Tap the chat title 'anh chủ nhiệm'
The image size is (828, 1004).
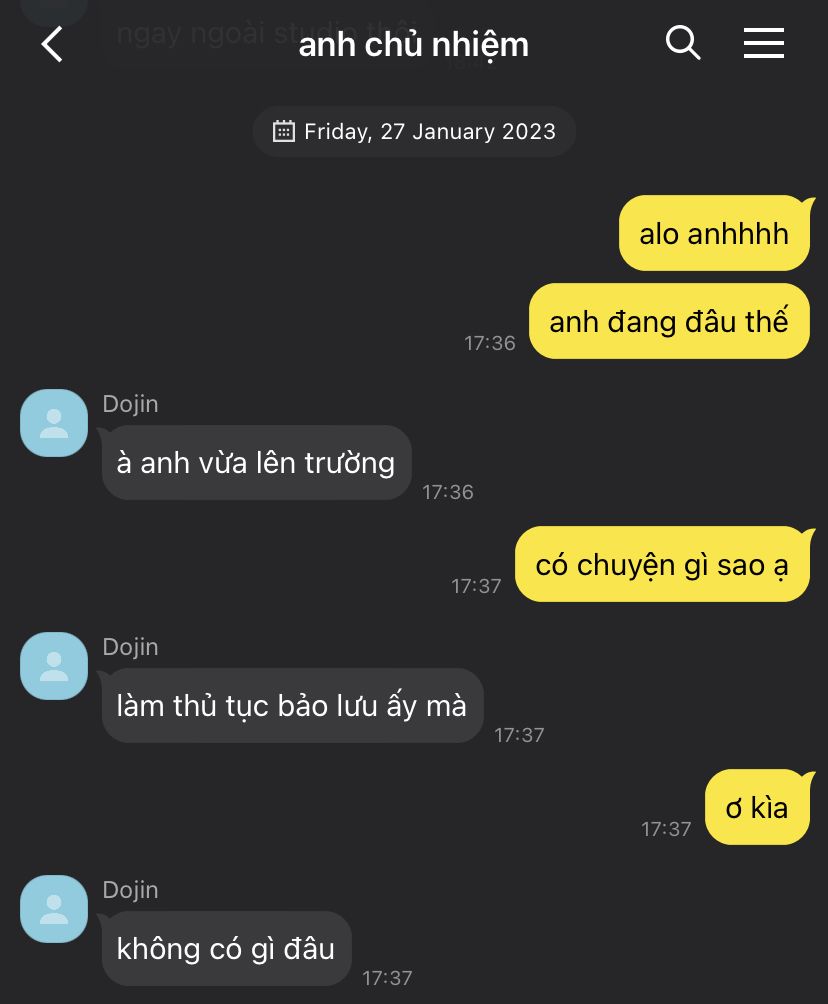pyautogui.click(x=414, y=45)
